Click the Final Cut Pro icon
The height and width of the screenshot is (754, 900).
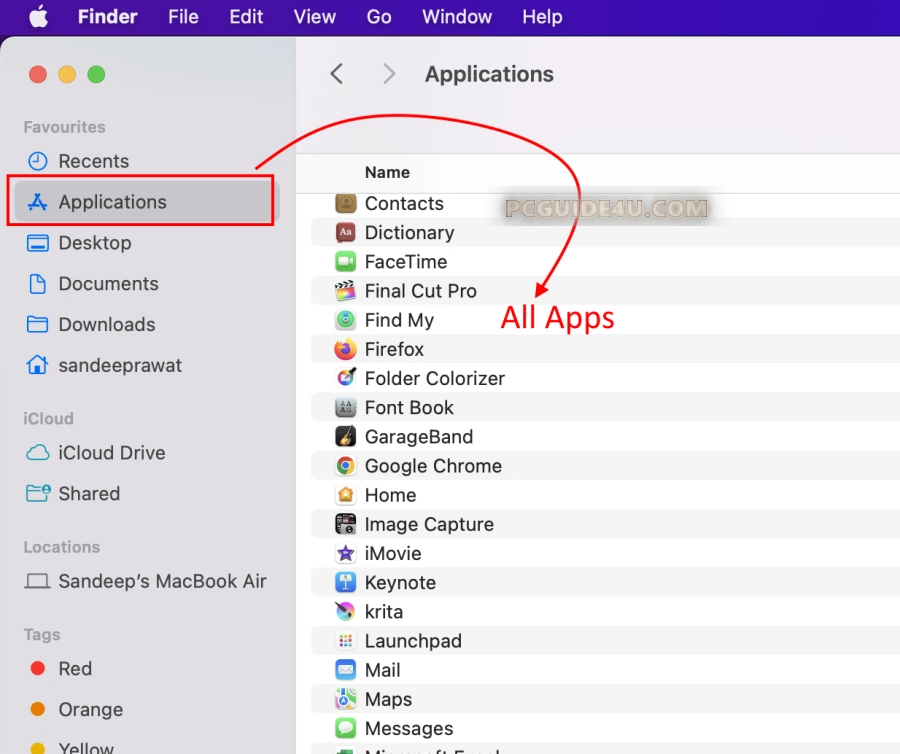click(x=346, y=291)
